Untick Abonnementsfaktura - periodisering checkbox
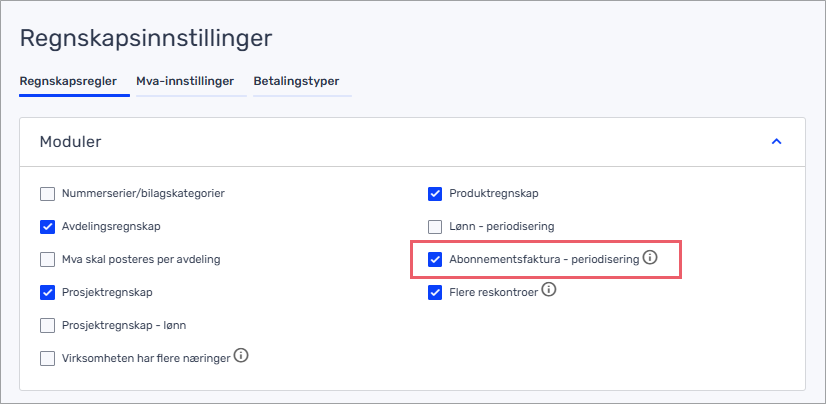This screenshot has height=404, width=826. click(435, 260)
